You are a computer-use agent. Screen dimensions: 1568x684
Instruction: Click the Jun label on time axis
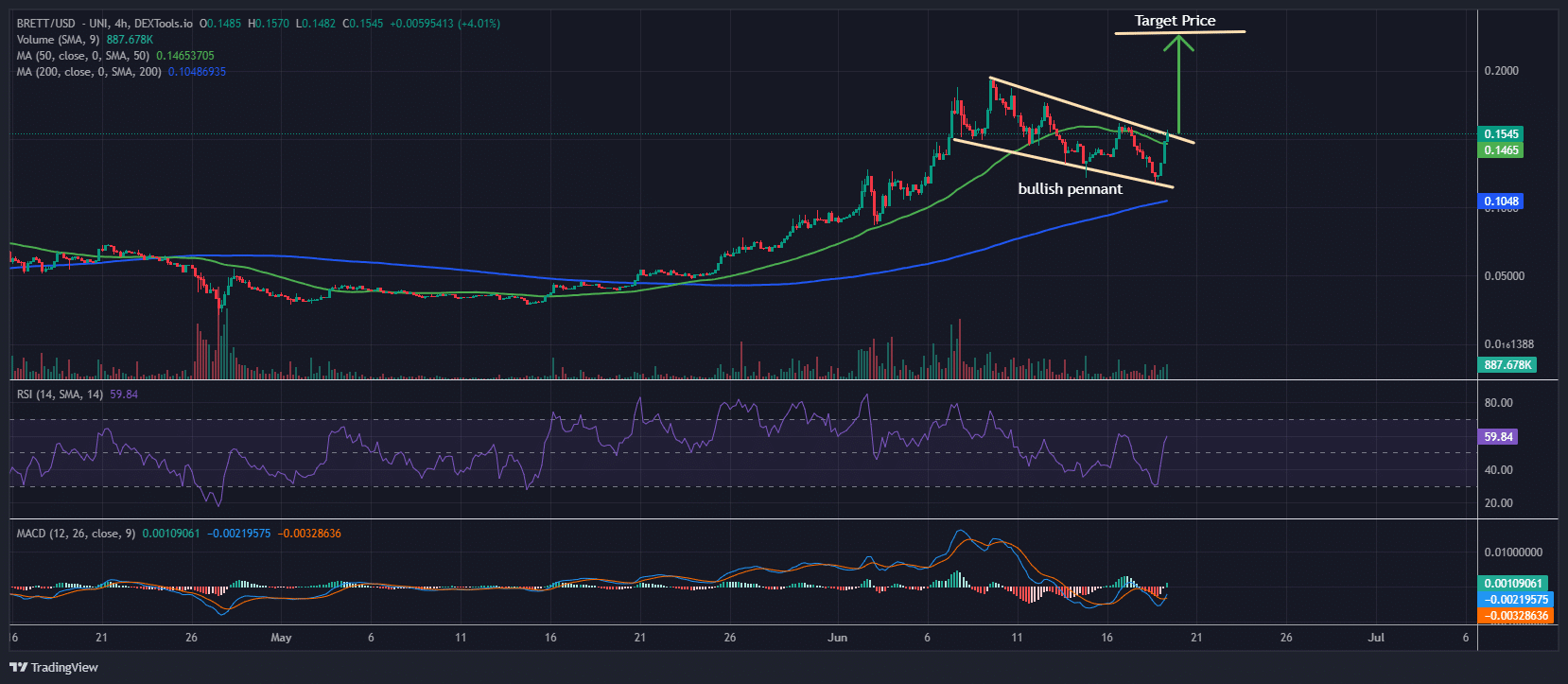[x=837, y=638]
